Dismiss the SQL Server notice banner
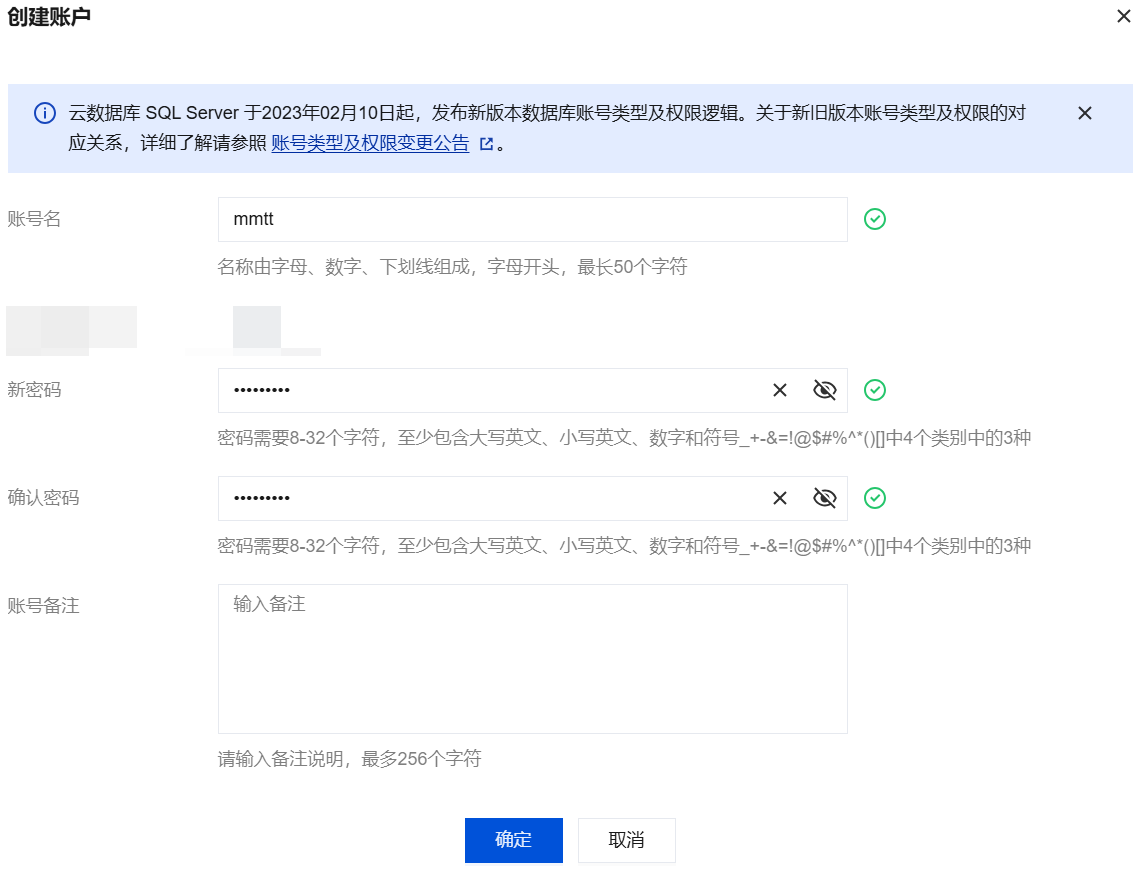Image resolution: width=1138 pixels, height=875 pixels. click(x=1084, y=113)
